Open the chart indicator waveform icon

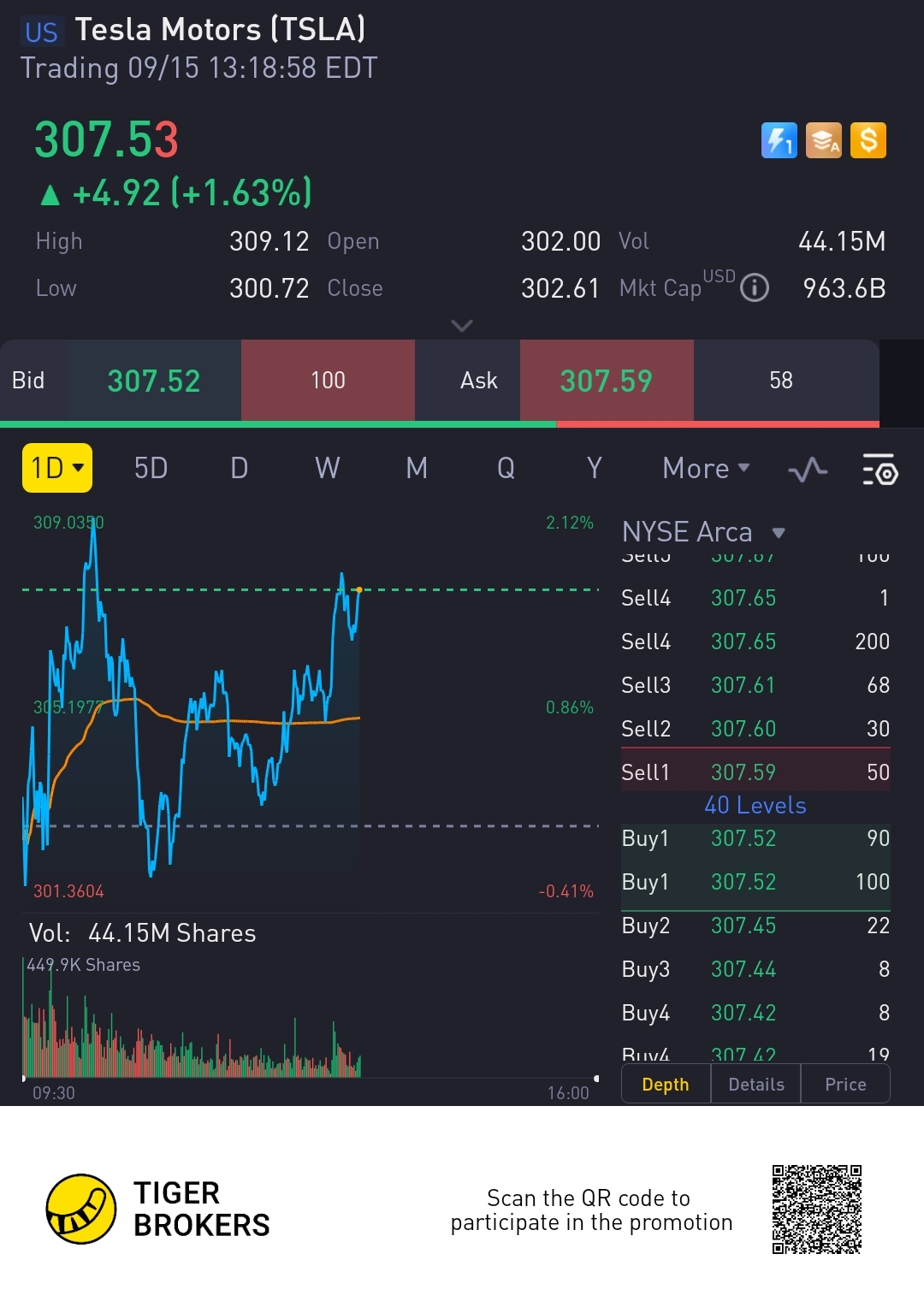(x=808, y=470)
